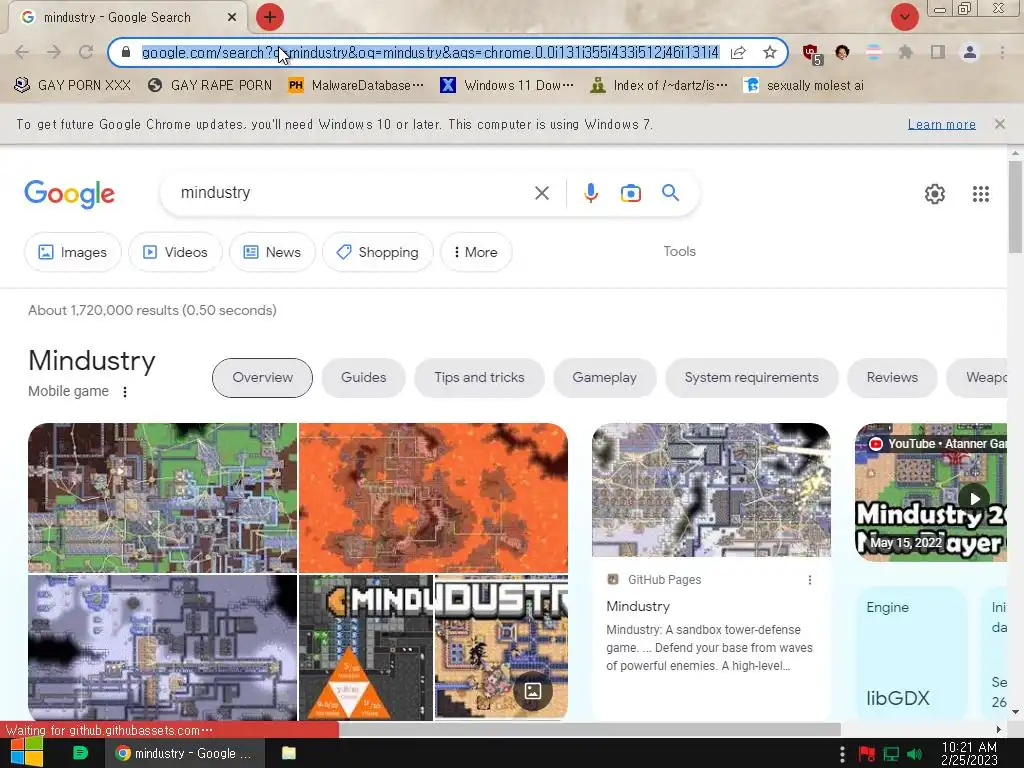
Task: Select the Guides chip
Action: (364, 377)
